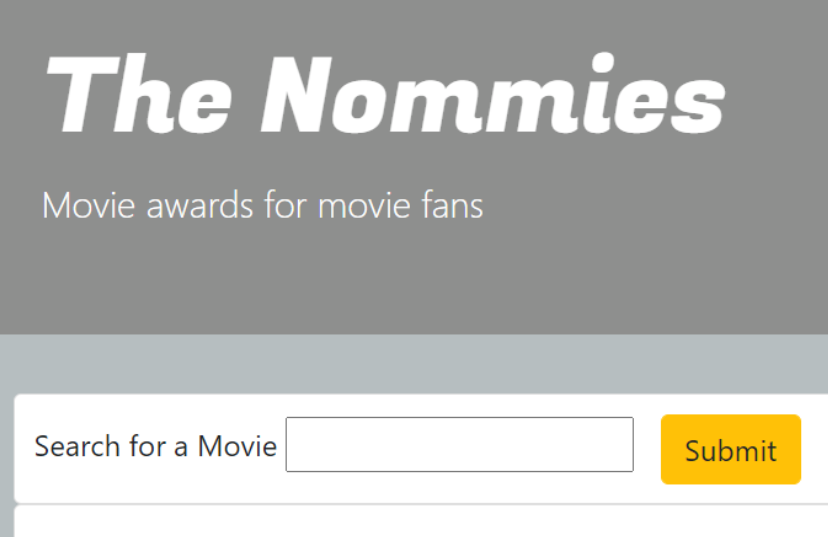Click the light gray page background strip
The width and height of the screenshot is (828, 537).
tap(400, 364)
